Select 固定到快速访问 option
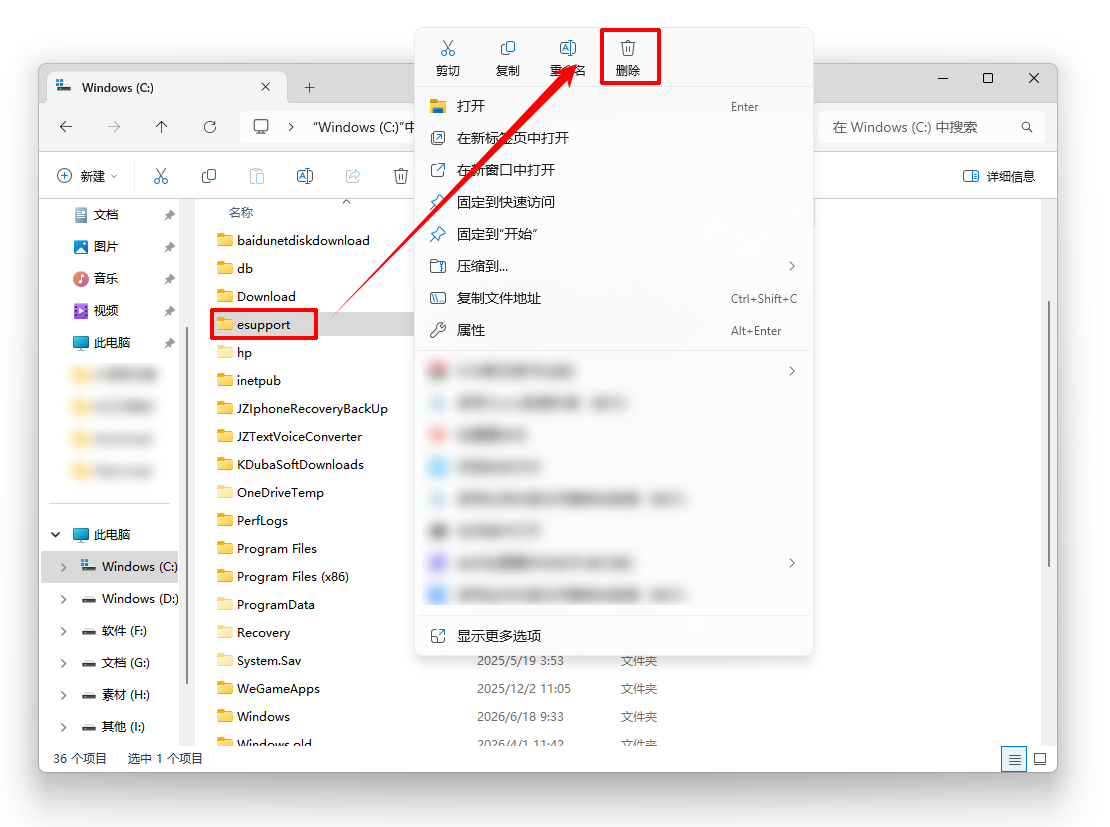 tap(614, 202)
